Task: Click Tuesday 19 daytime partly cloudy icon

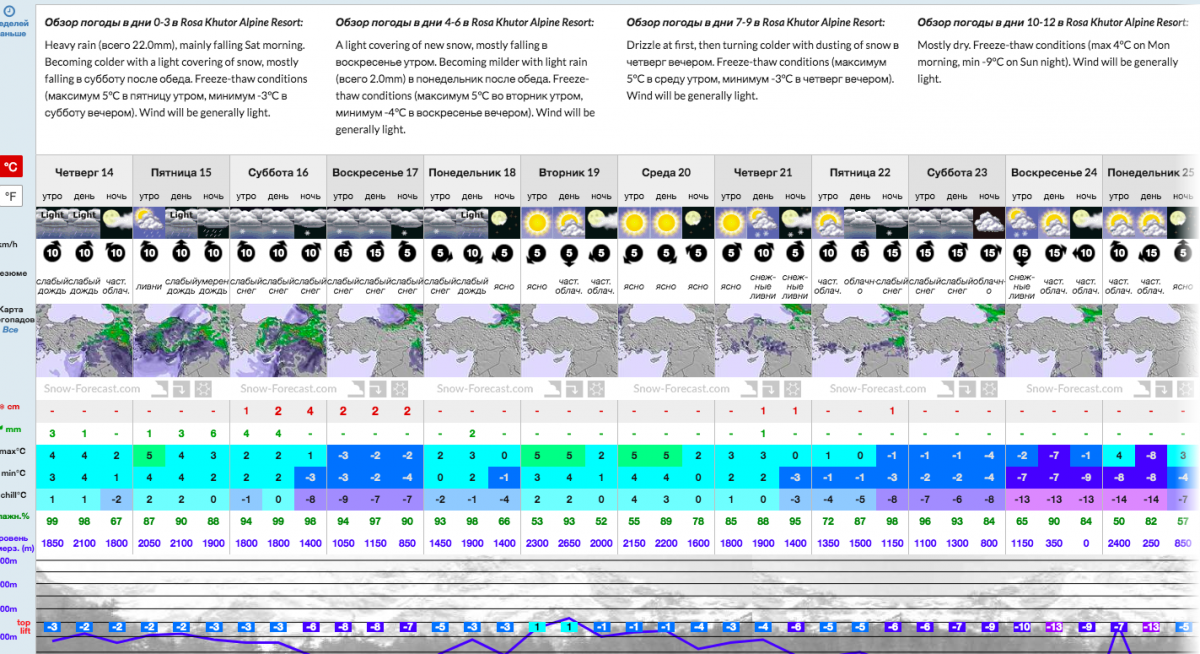Action: tap(569, 221)
